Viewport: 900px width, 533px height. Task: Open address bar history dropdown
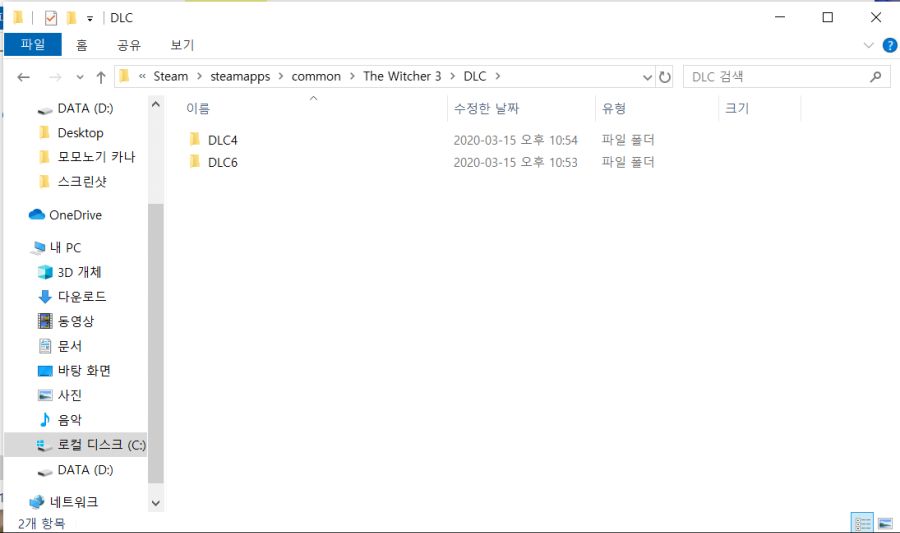point(647,77)
